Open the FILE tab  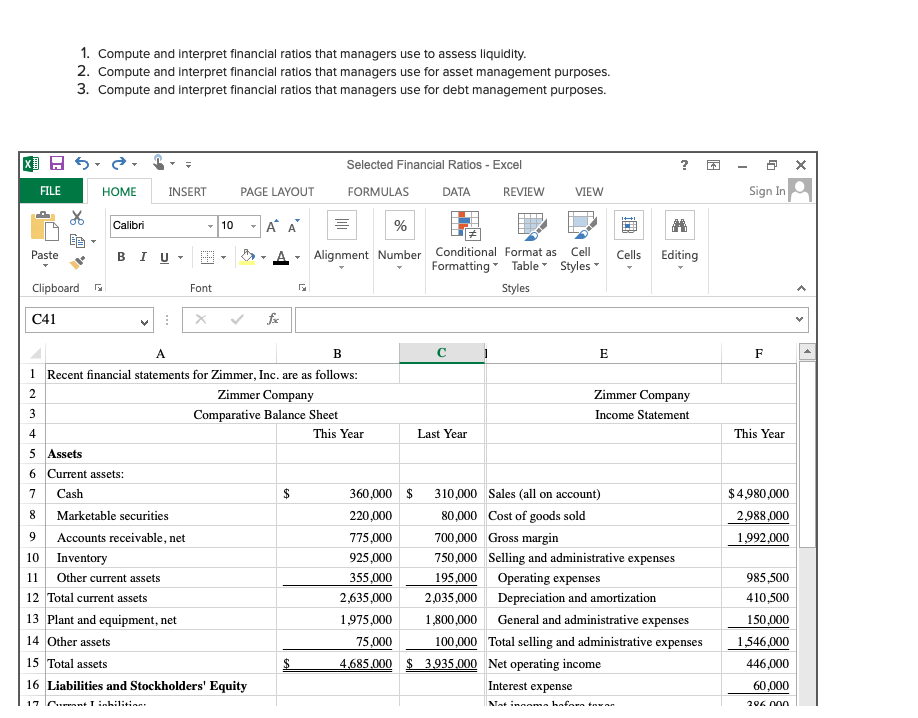(x=51, y=191)
